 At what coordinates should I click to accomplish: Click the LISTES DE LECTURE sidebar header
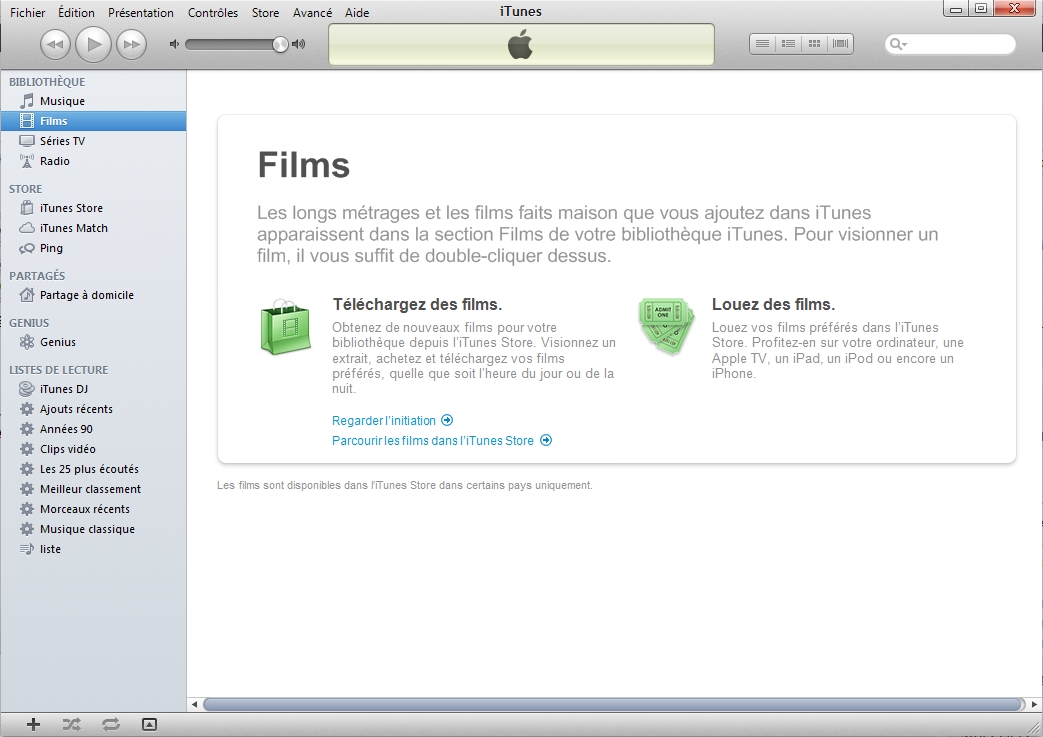point(59,370)
